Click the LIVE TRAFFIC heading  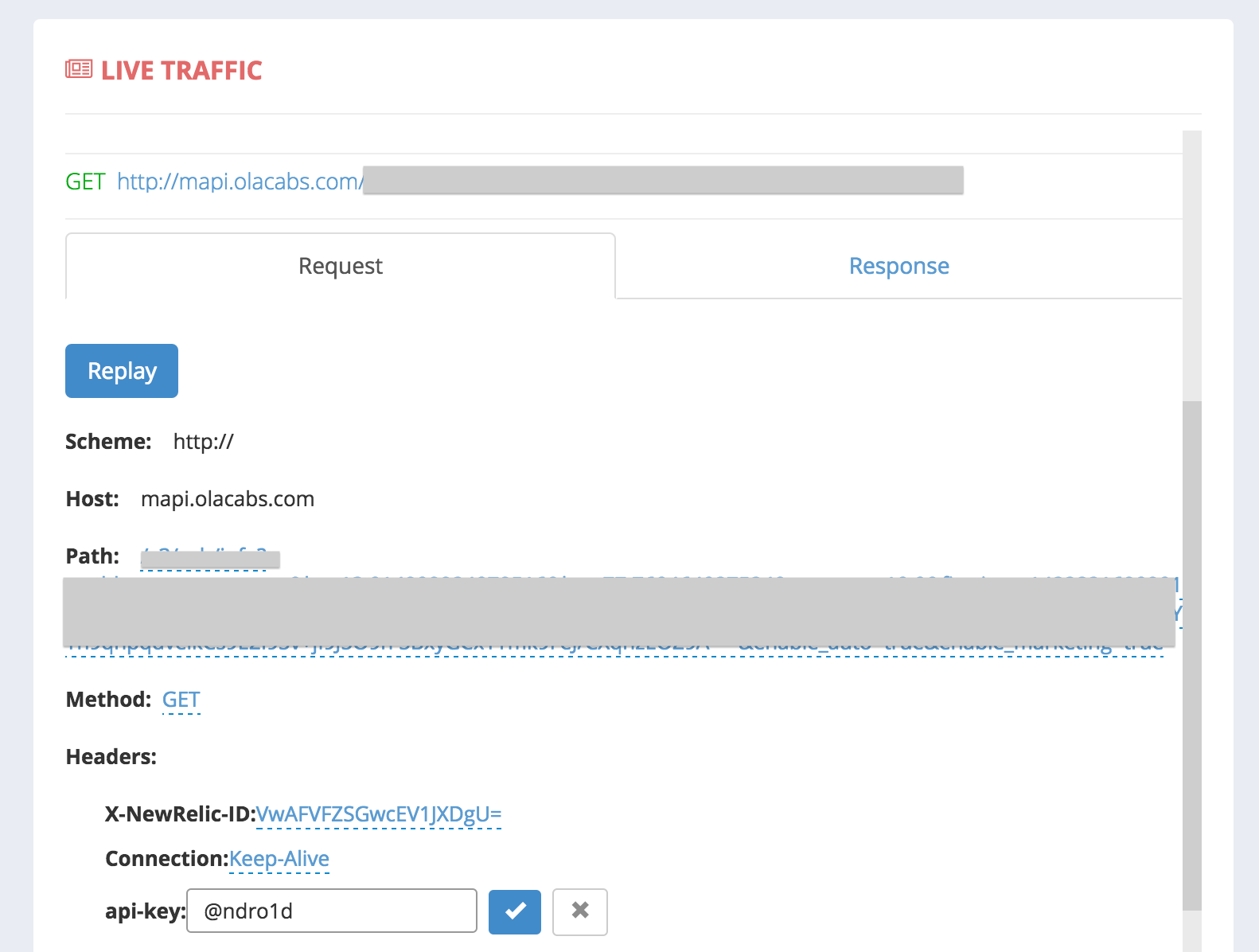(x=181, y=70)
